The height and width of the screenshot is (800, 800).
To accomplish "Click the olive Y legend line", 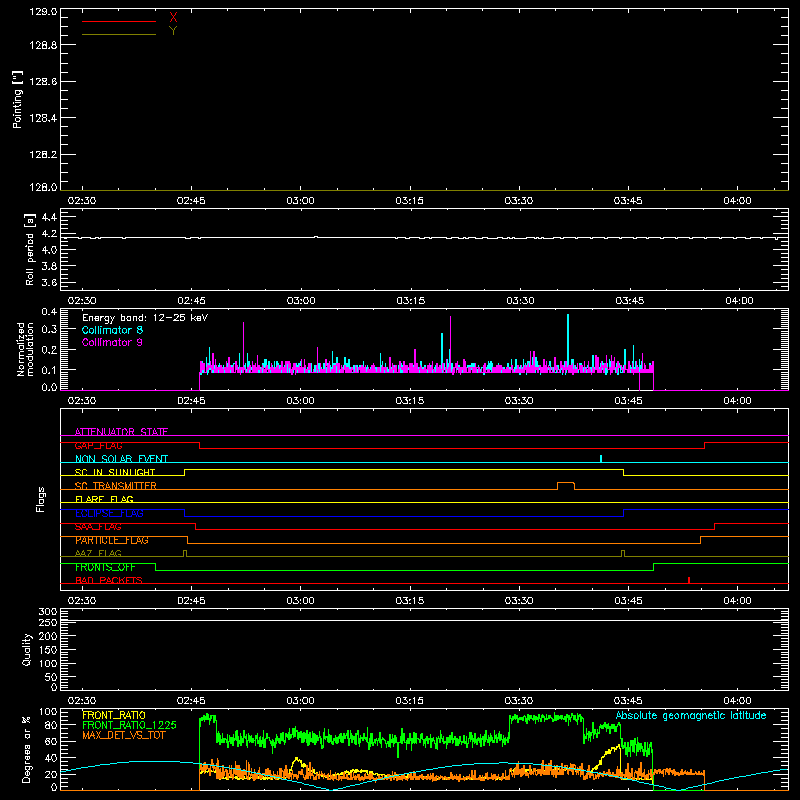I will tap(119, 35).
